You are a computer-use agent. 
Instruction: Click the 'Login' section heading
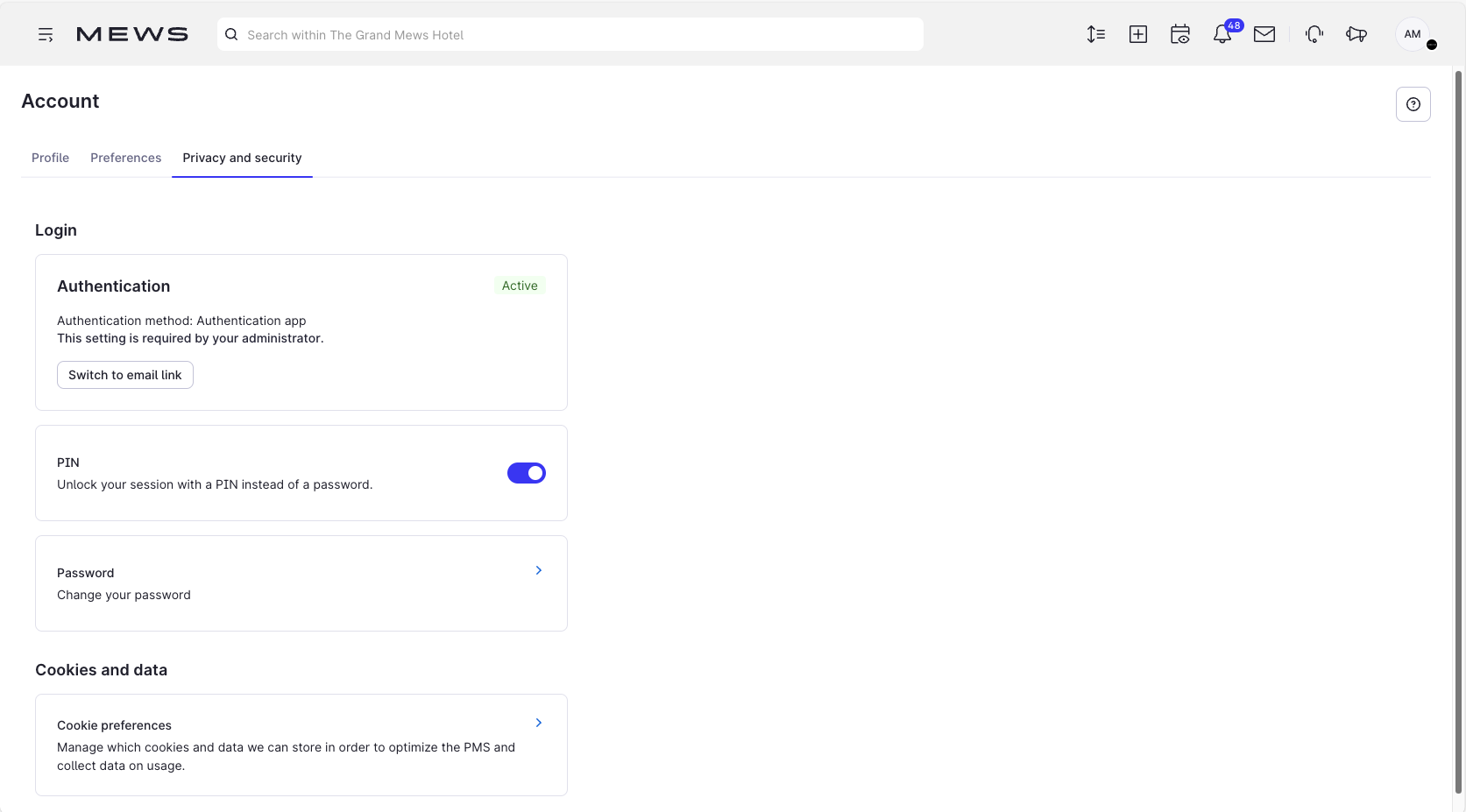56,230
